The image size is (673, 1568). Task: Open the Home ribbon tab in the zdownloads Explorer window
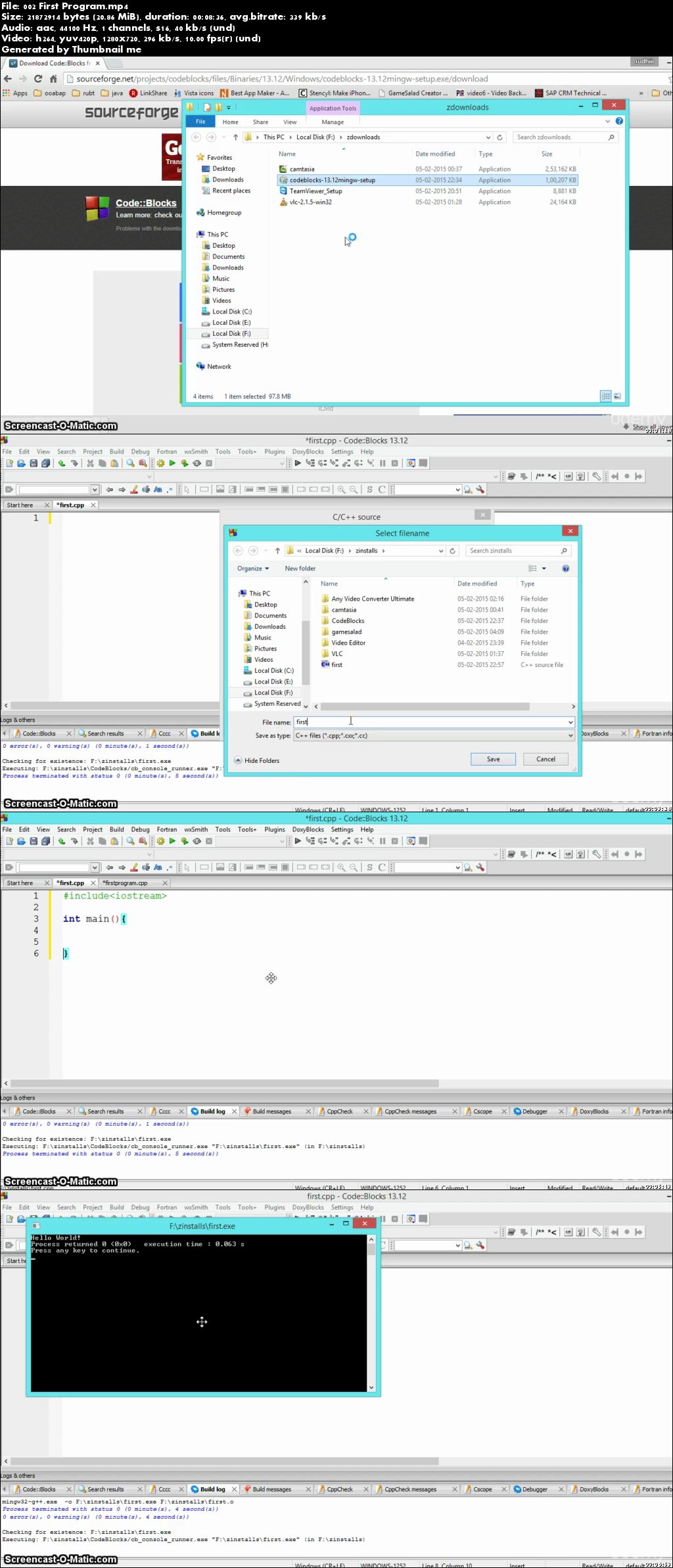[230, 122]
